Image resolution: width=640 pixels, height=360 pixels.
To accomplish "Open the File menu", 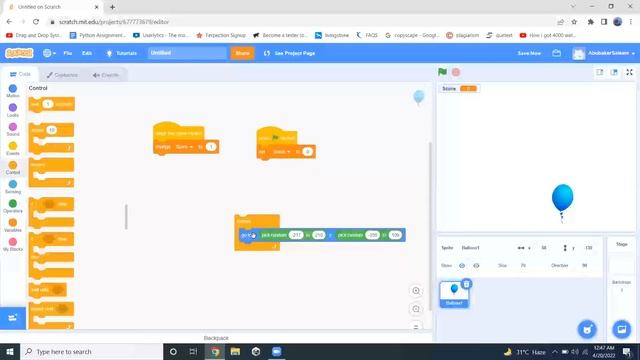I will 68,53.
